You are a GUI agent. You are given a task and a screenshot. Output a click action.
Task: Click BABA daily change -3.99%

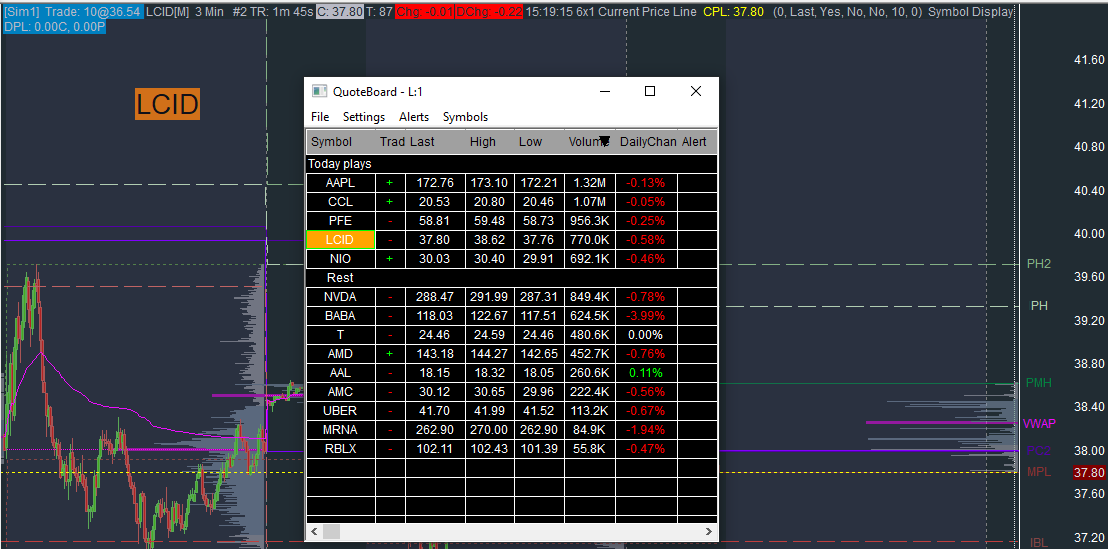pos(647,316)
